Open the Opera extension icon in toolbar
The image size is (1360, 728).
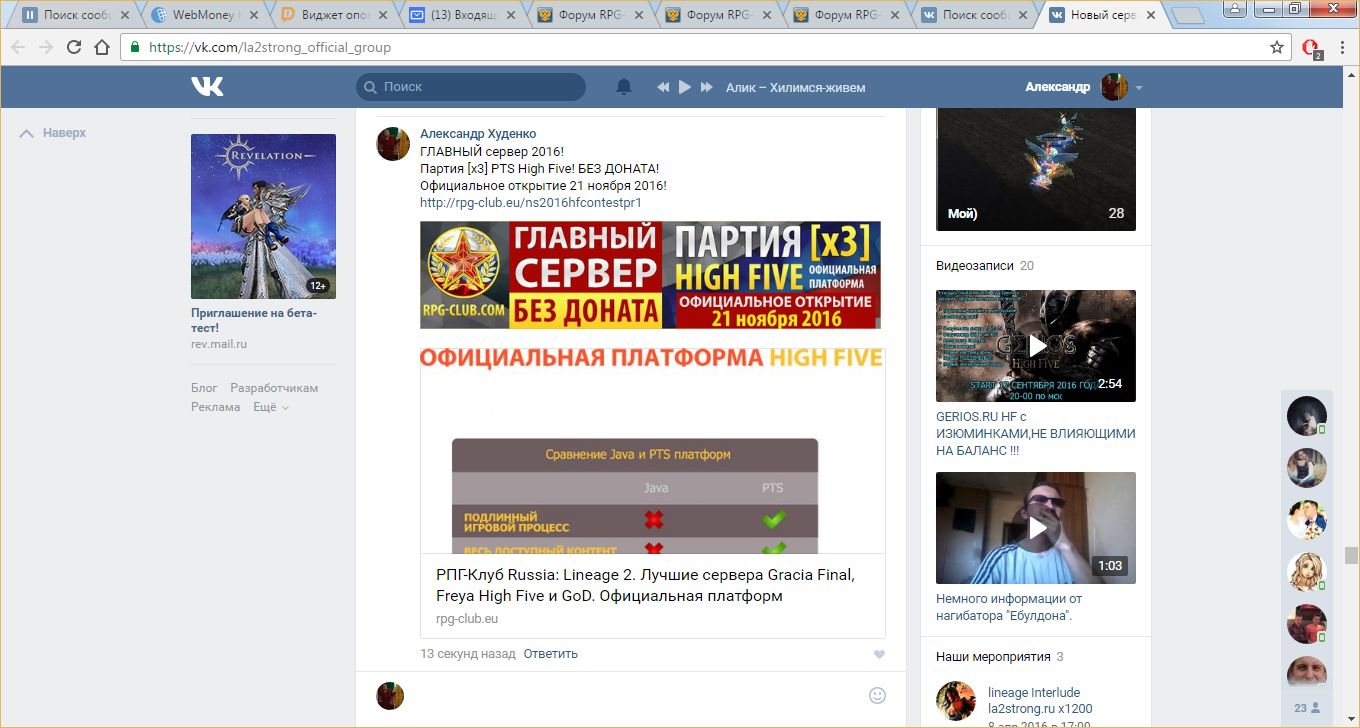[x=1311, y=47]
